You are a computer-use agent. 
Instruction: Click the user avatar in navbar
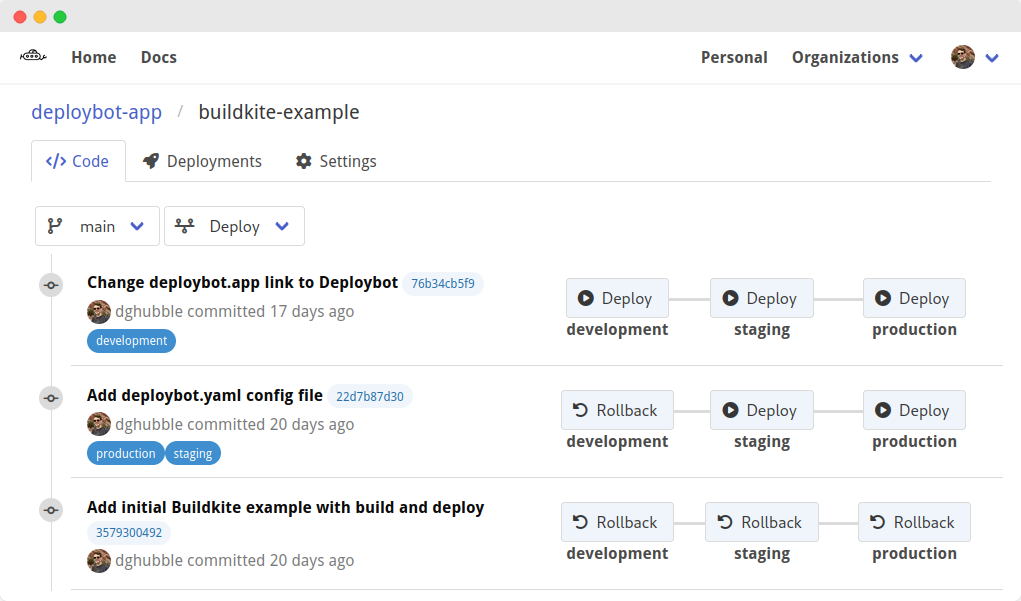(x=963, y=57)
